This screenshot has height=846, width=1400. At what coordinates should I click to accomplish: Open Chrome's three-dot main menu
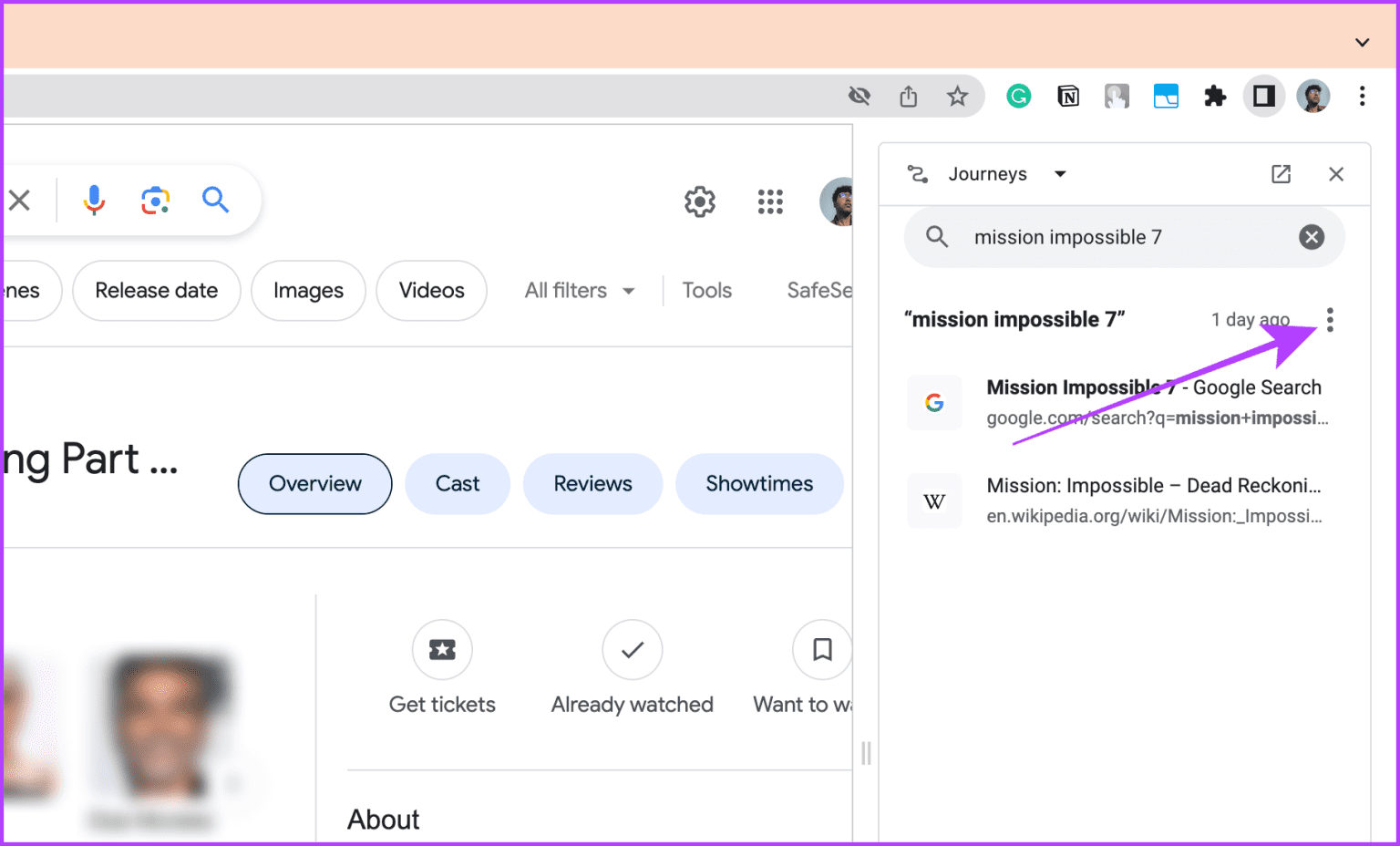[x=1362, y=96]
